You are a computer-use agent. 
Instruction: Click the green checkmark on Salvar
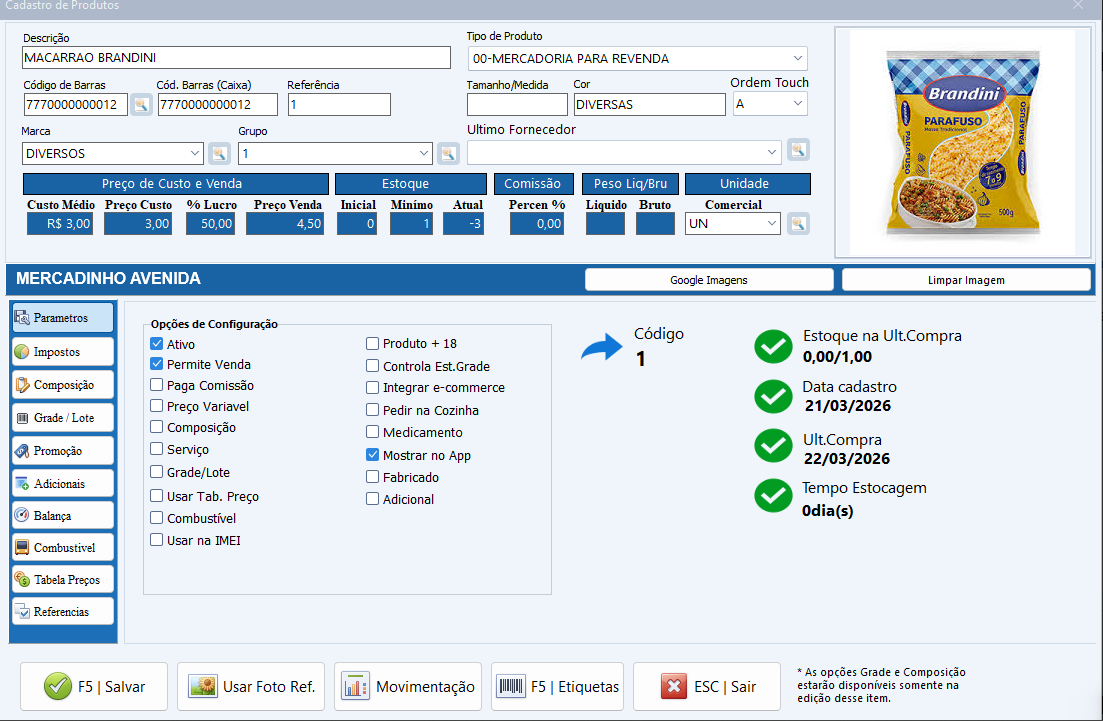tap(58, 686)
